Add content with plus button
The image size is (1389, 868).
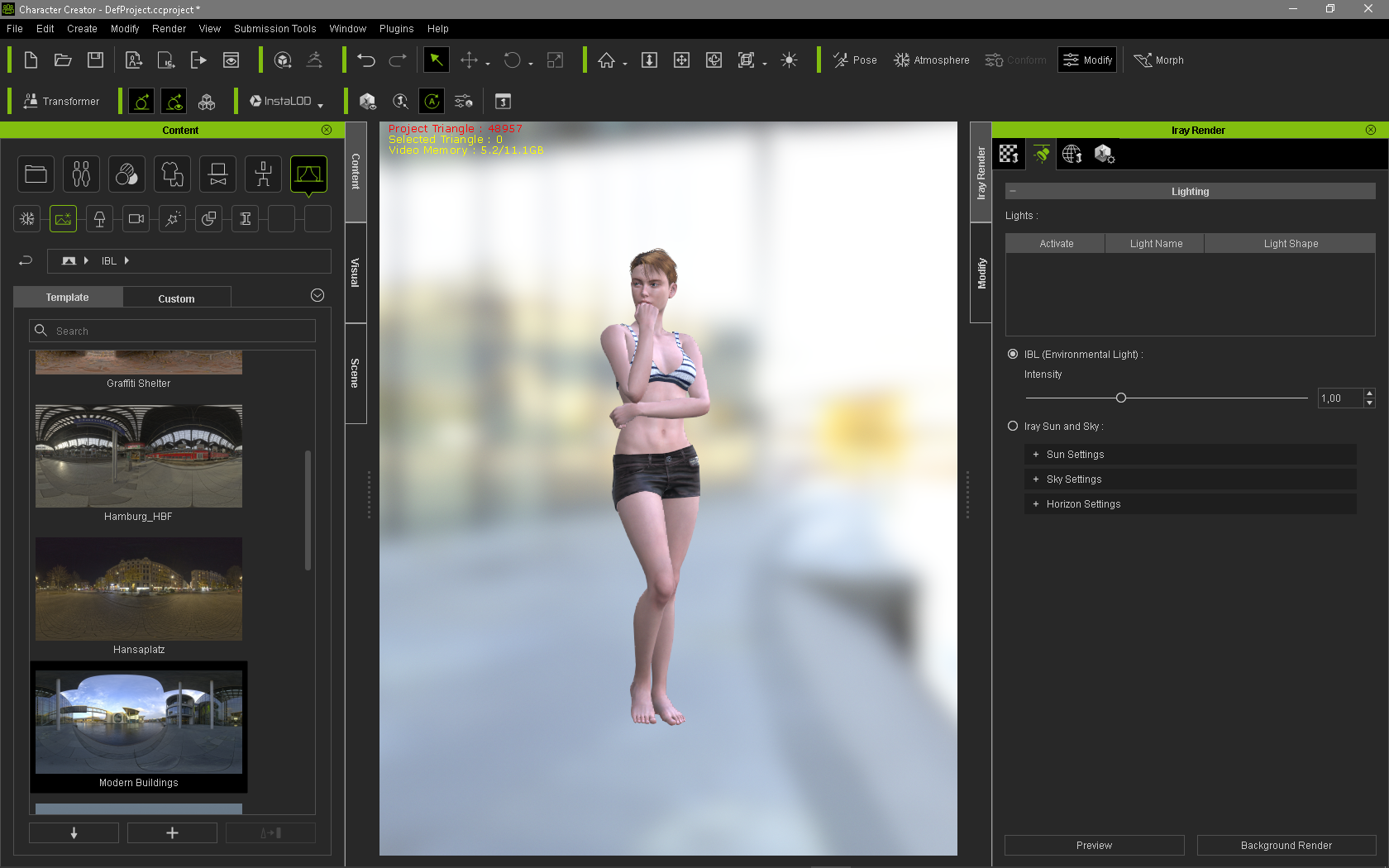pyautogui.click(x=172, y=833)
